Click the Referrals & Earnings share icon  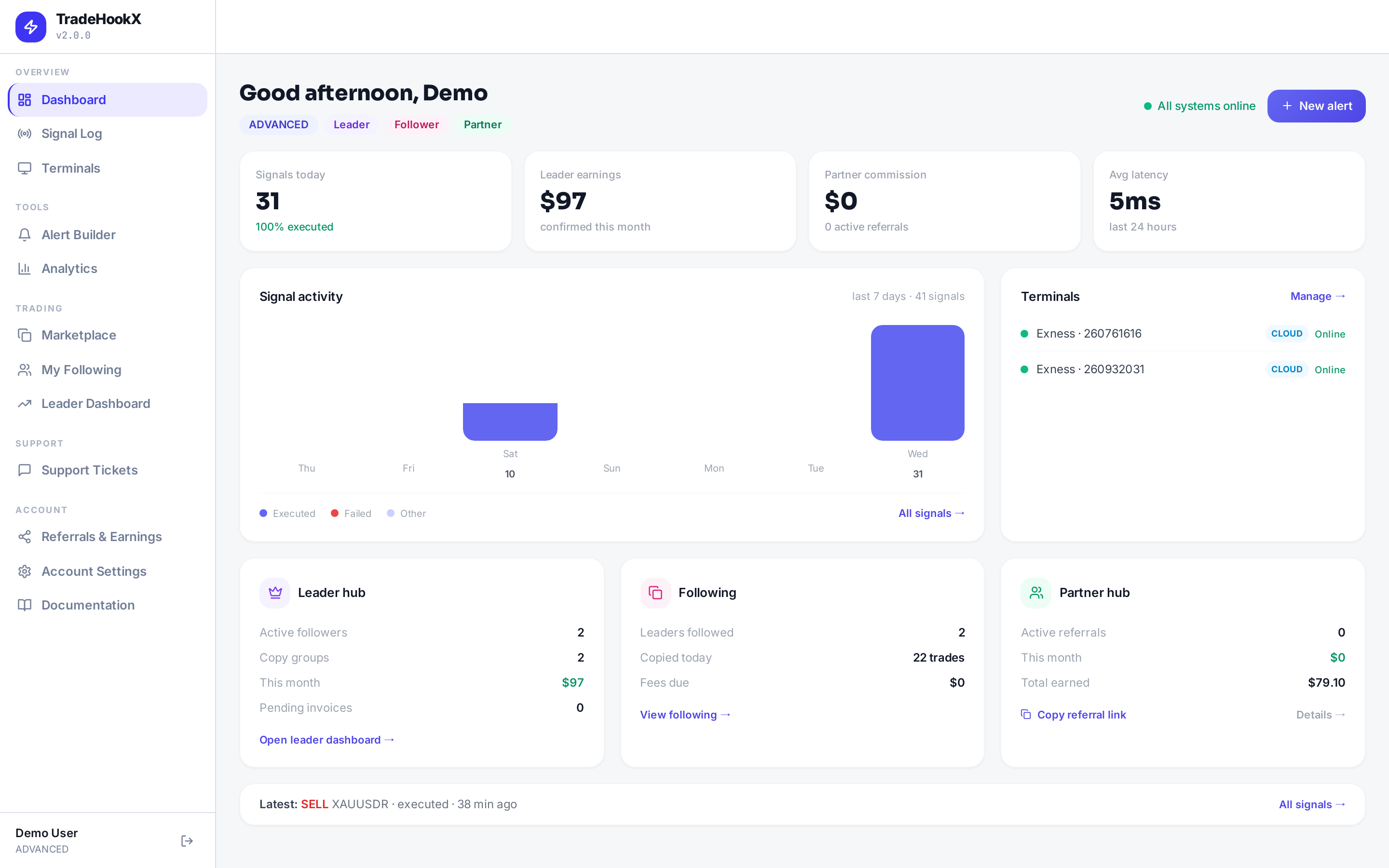click(25, 537)
